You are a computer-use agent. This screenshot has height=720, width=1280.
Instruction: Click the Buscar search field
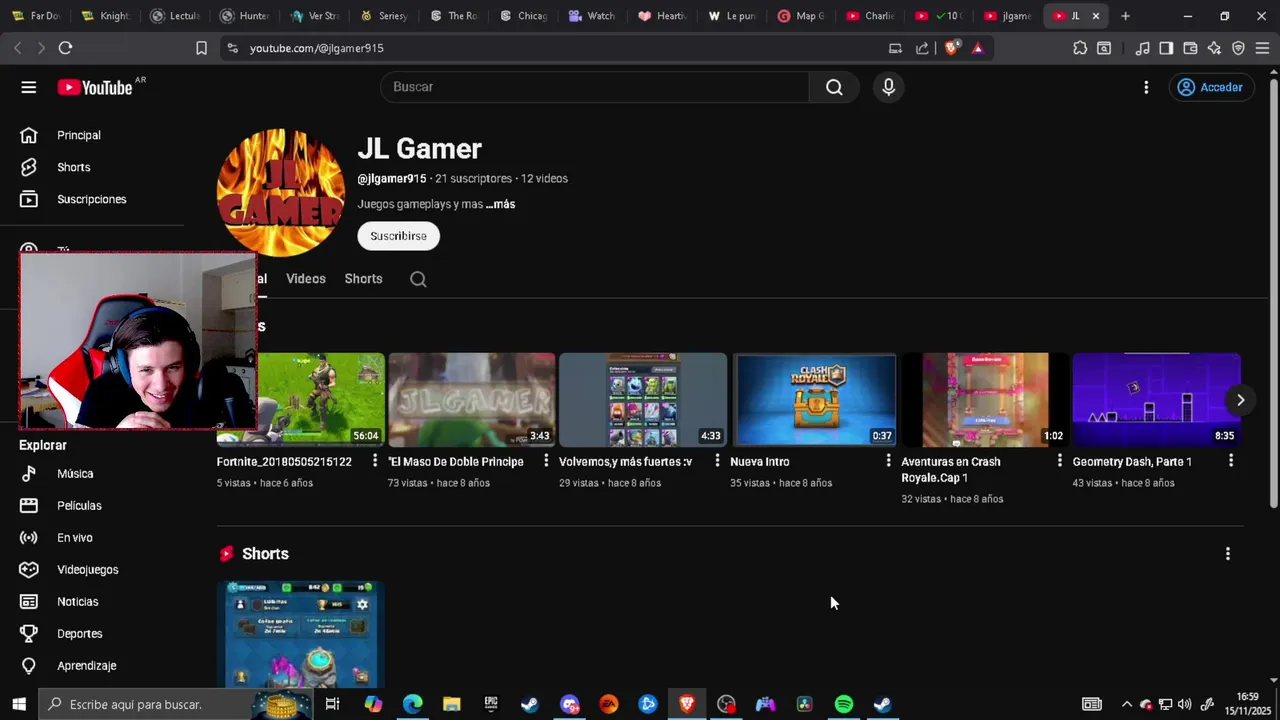pyautogui.click(x=595, y=87)
